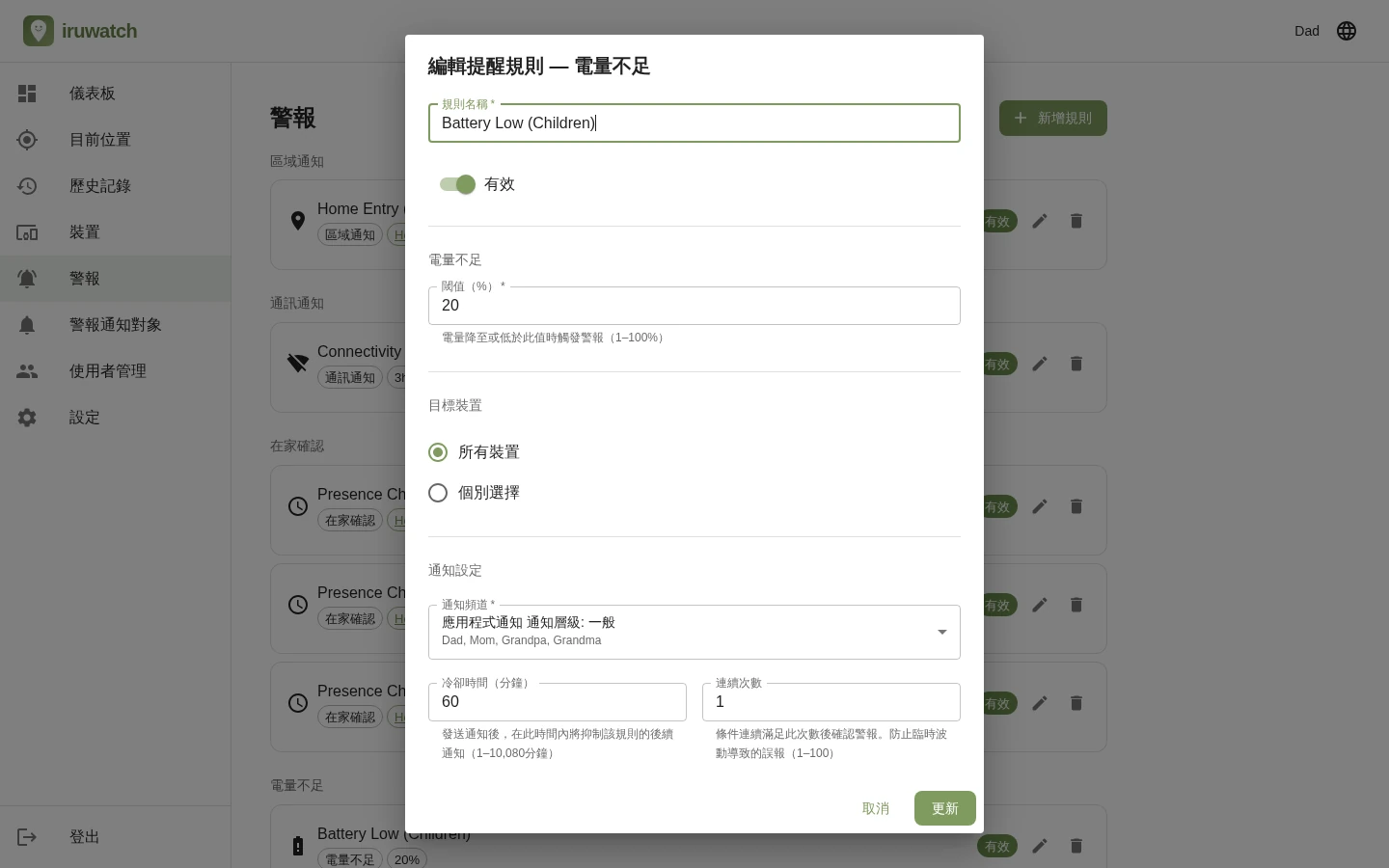This screenshot has width=1389, height=868.
Task: Click the 20% chip on Battery Low
Action: pyautogui.click(x=407, y=859)
